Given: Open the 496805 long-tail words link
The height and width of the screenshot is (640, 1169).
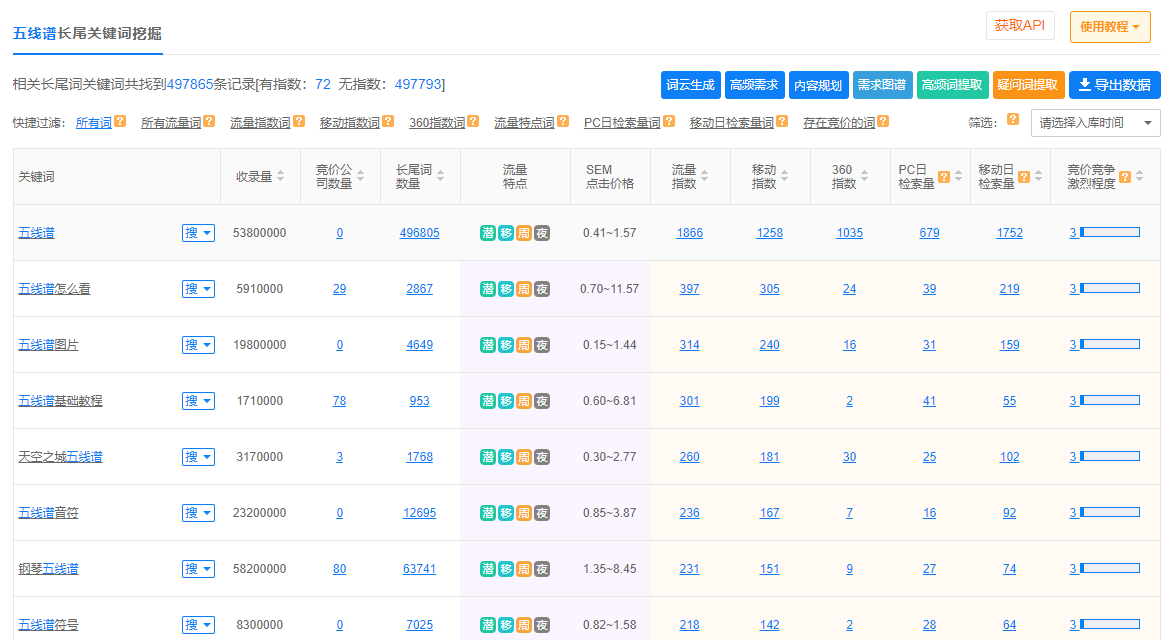Looking at the screenshot, I should coord(420,232).
